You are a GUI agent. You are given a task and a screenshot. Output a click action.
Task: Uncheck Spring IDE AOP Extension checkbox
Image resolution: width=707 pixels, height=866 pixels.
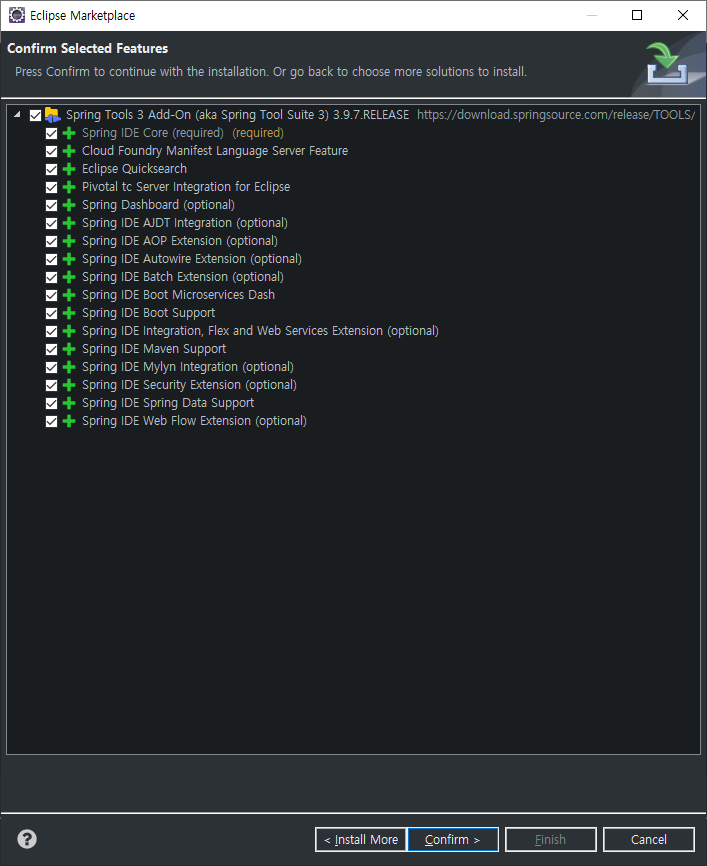pyautogui.click(x=51, y=241)
